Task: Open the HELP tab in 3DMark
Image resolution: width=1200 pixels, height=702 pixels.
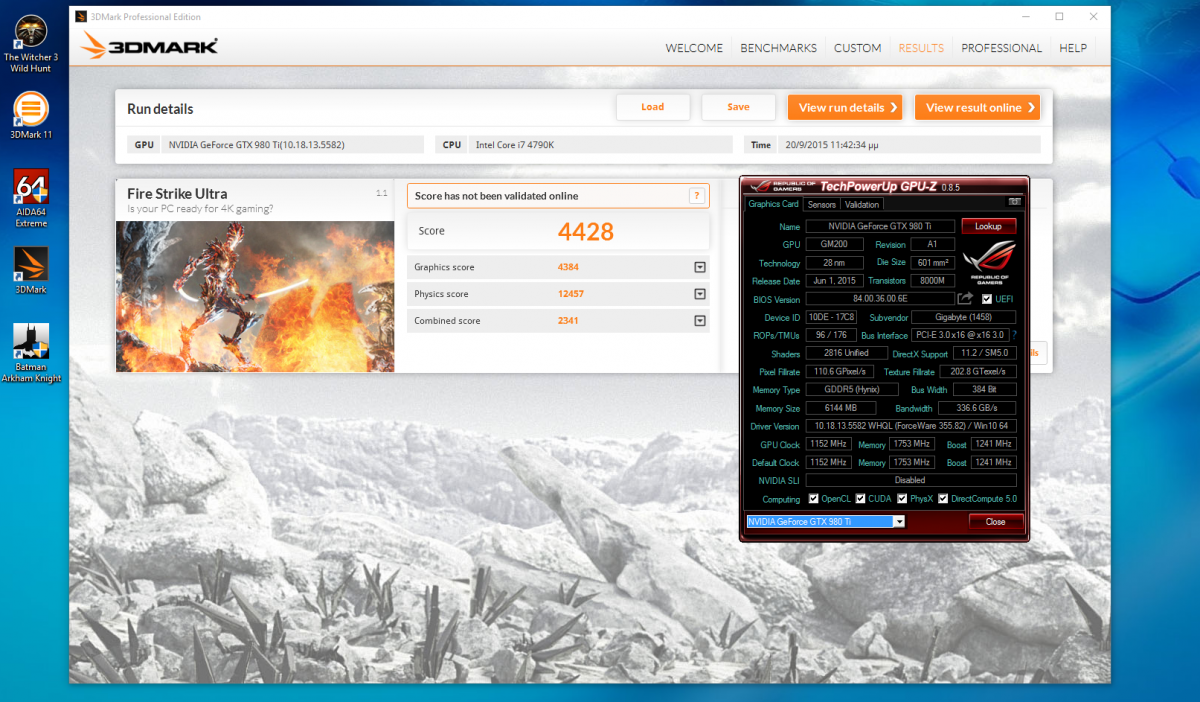Action: click(x=1073, y=48)
